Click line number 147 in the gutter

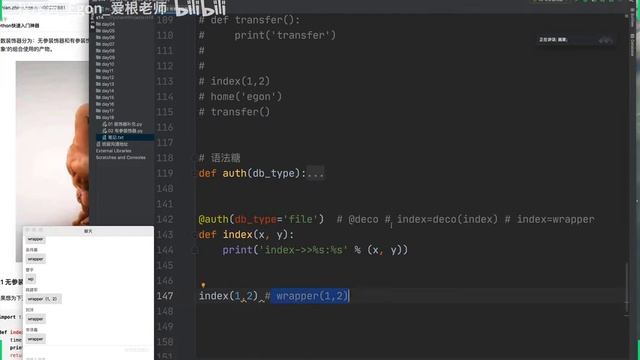click(165, 296)
